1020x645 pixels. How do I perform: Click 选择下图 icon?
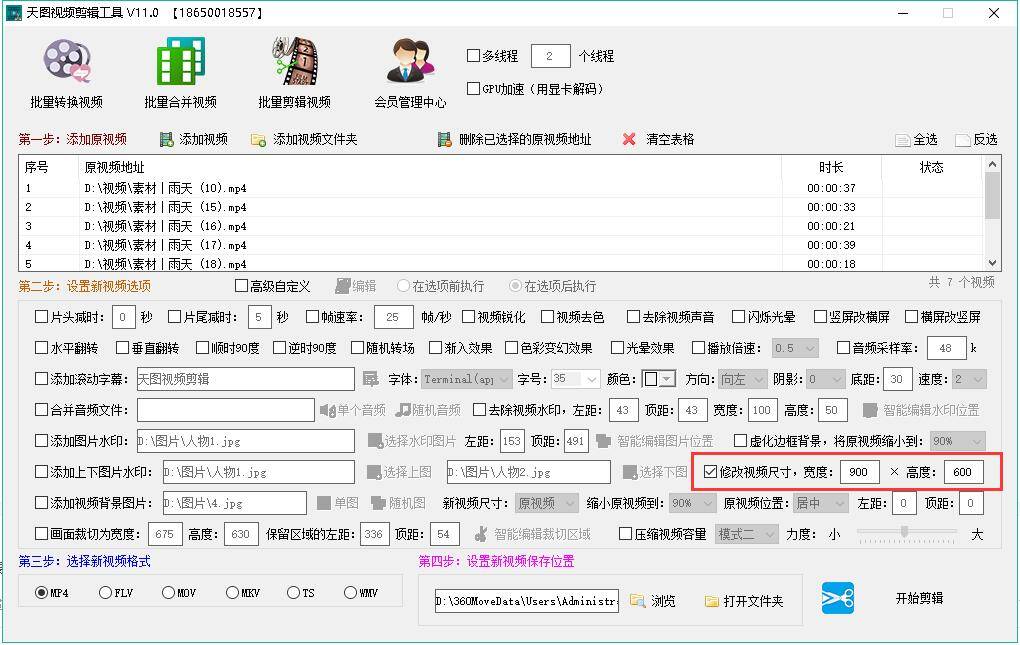click(x=630, y=472)
